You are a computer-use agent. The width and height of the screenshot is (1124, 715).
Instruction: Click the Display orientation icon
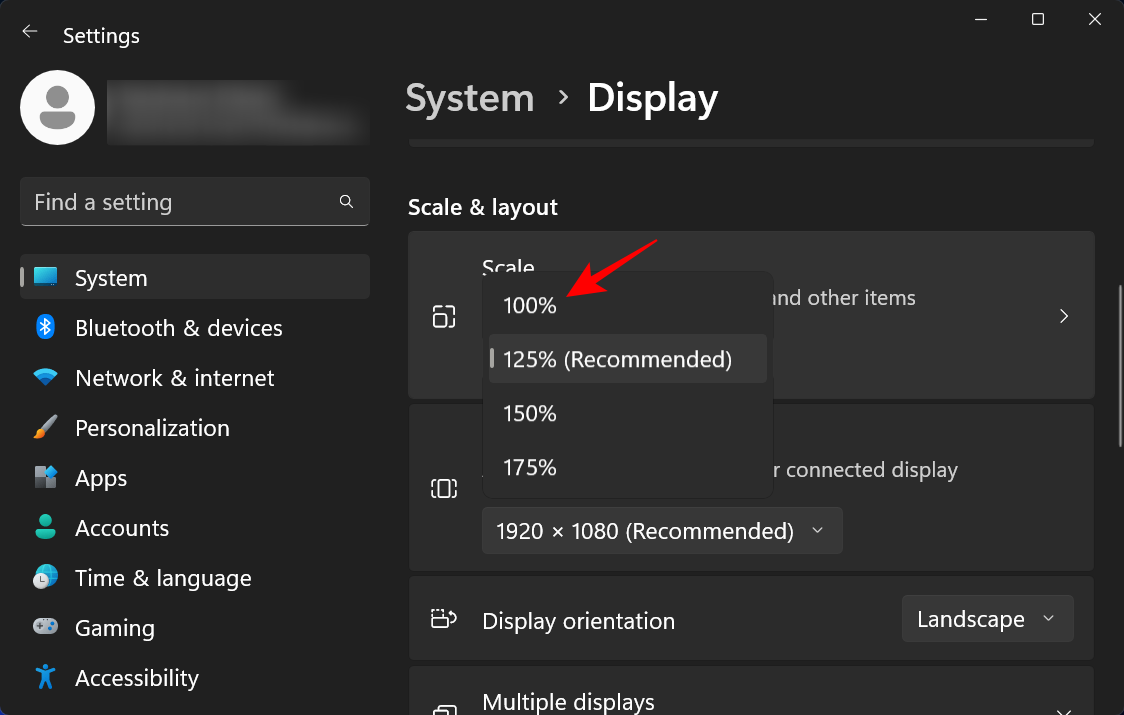pyautogui.click(x=444, y=618)
